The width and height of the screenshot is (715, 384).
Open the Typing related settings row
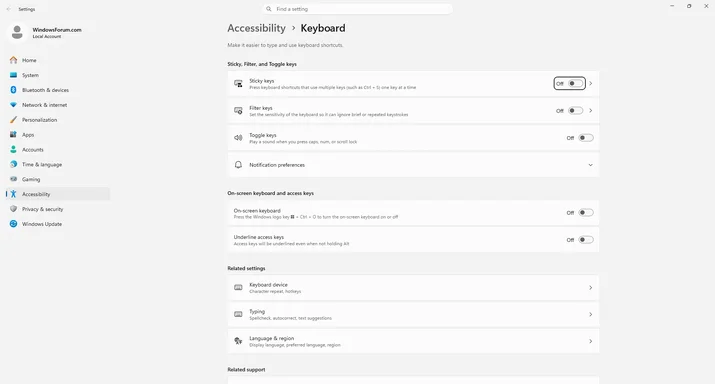(x=413, y=315)
